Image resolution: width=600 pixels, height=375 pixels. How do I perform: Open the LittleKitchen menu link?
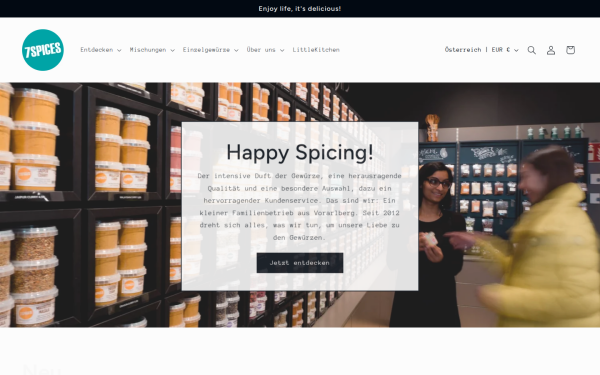coord(316,50)
